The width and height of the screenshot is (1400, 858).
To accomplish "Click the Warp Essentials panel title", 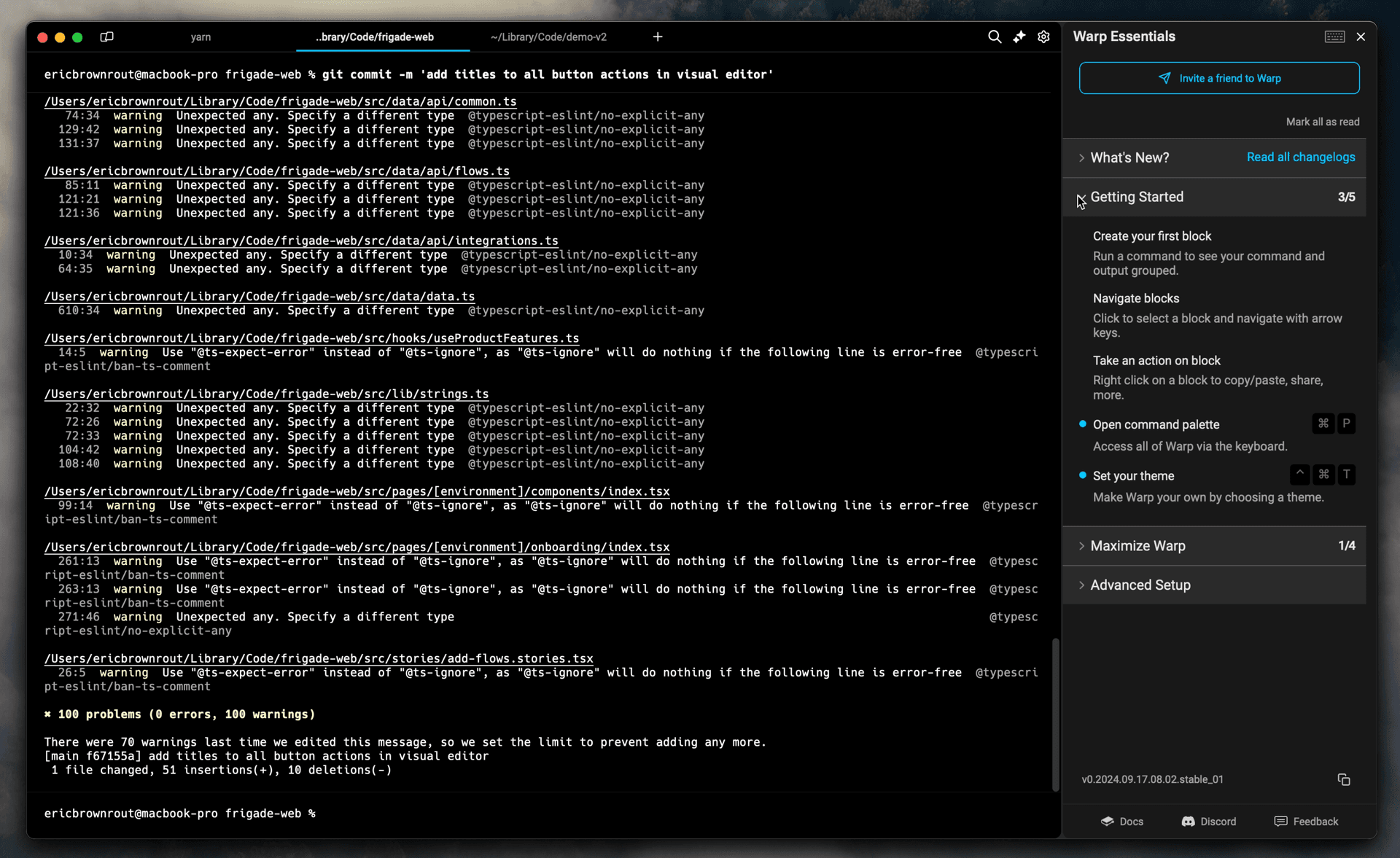I will [1124, 36].
